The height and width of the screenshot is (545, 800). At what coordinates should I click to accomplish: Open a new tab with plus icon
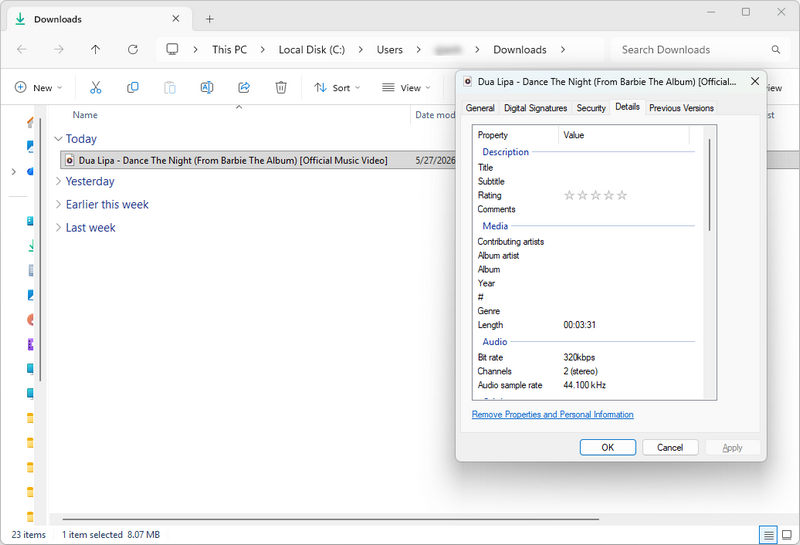pos(209,19)
